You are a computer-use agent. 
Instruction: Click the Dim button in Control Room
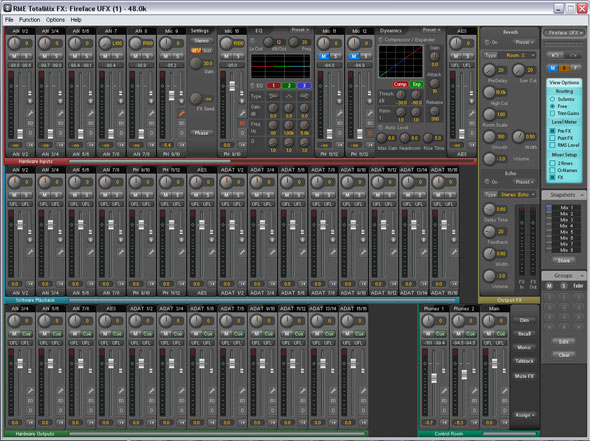point(524,320)
